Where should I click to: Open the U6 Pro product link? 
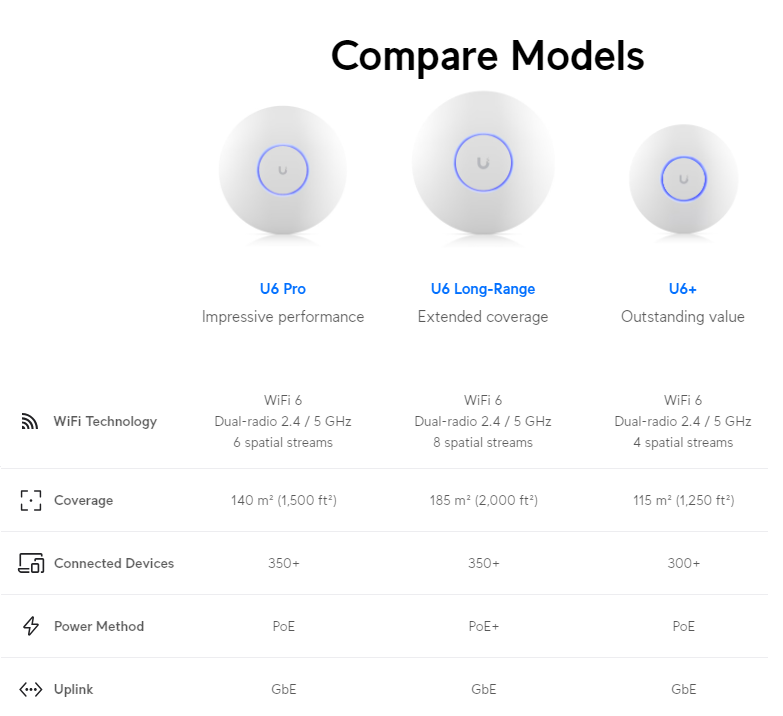coord(283,289)
